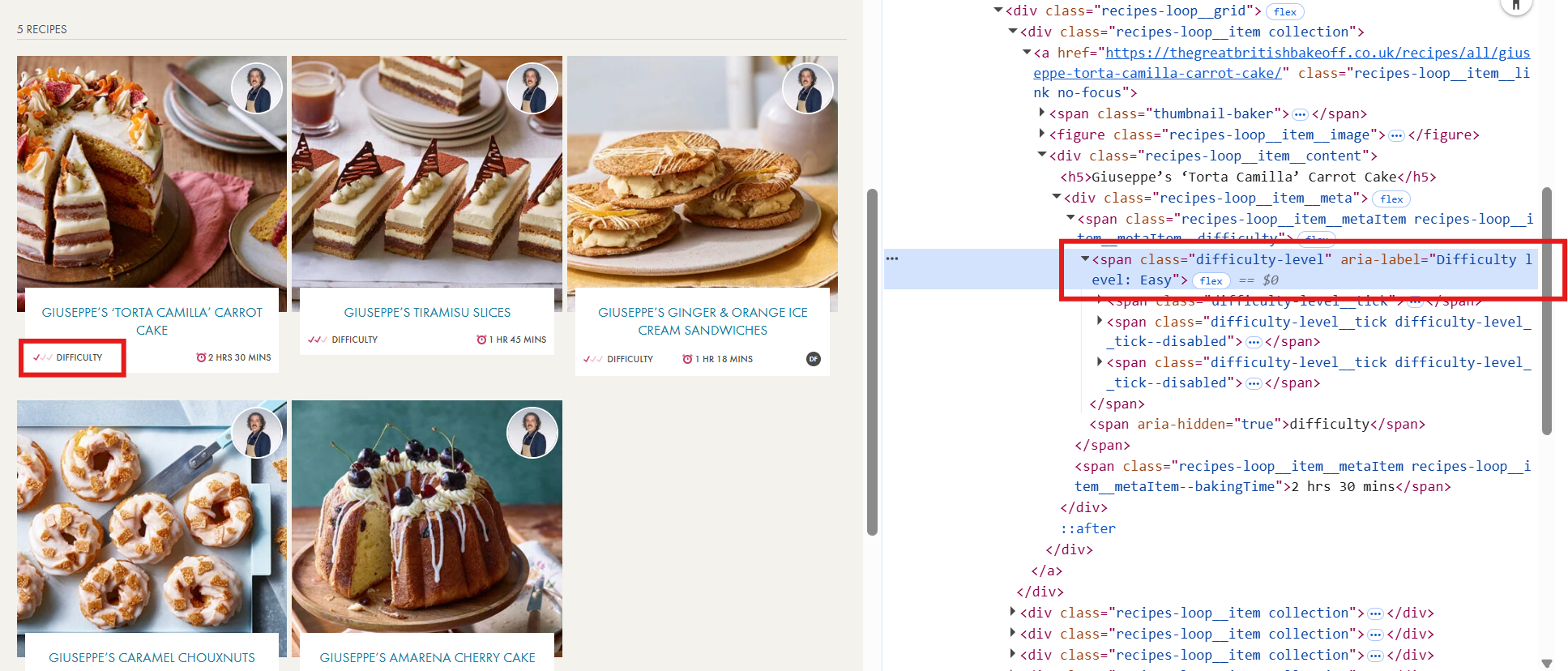Click the ellipsis badge in the figure element row

1396,135
